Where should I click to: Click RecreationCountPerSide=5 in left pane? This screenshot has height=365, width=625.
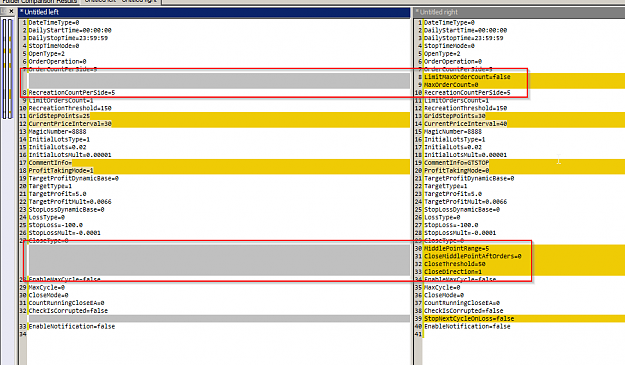72,92
